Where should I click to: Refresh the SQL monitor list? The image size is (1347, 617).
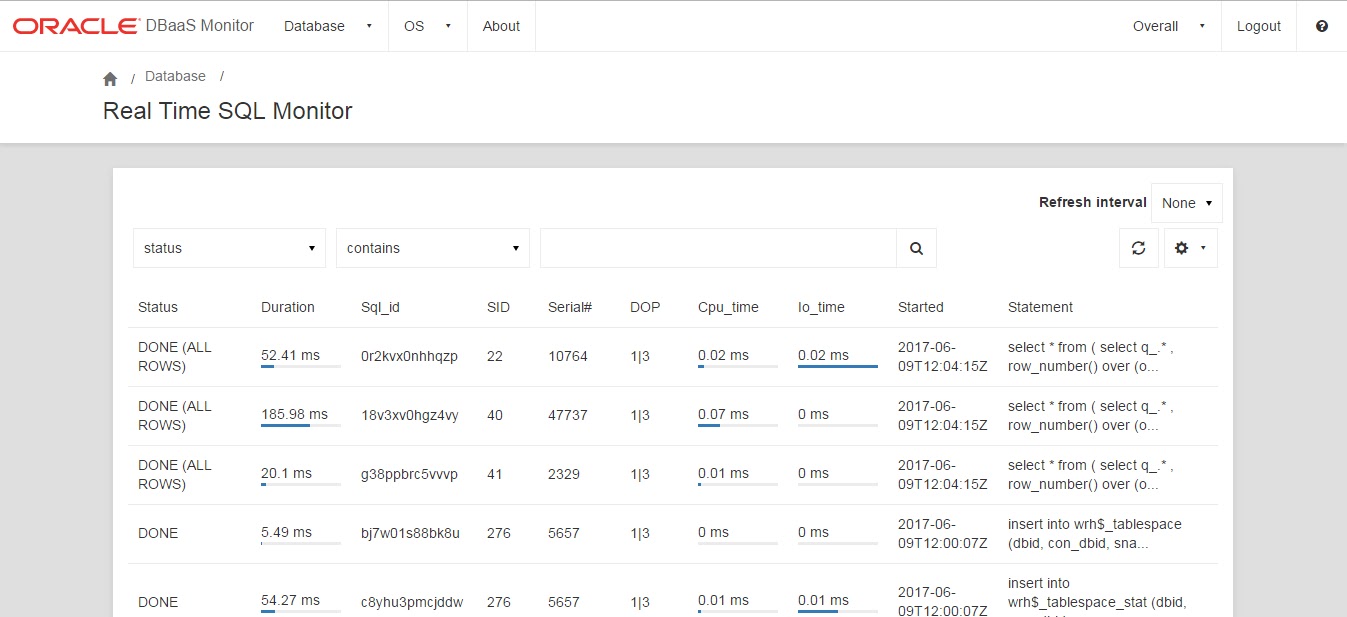(1139, 247)
